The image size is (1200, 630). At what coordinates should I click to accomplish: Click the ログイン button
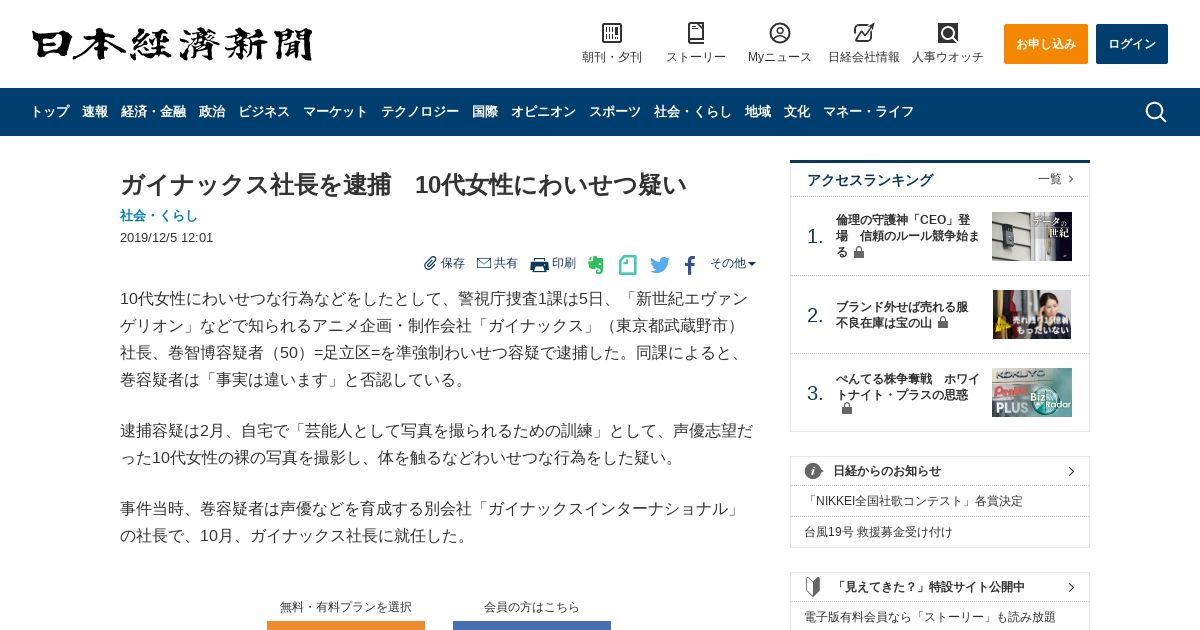point(1132,44)
